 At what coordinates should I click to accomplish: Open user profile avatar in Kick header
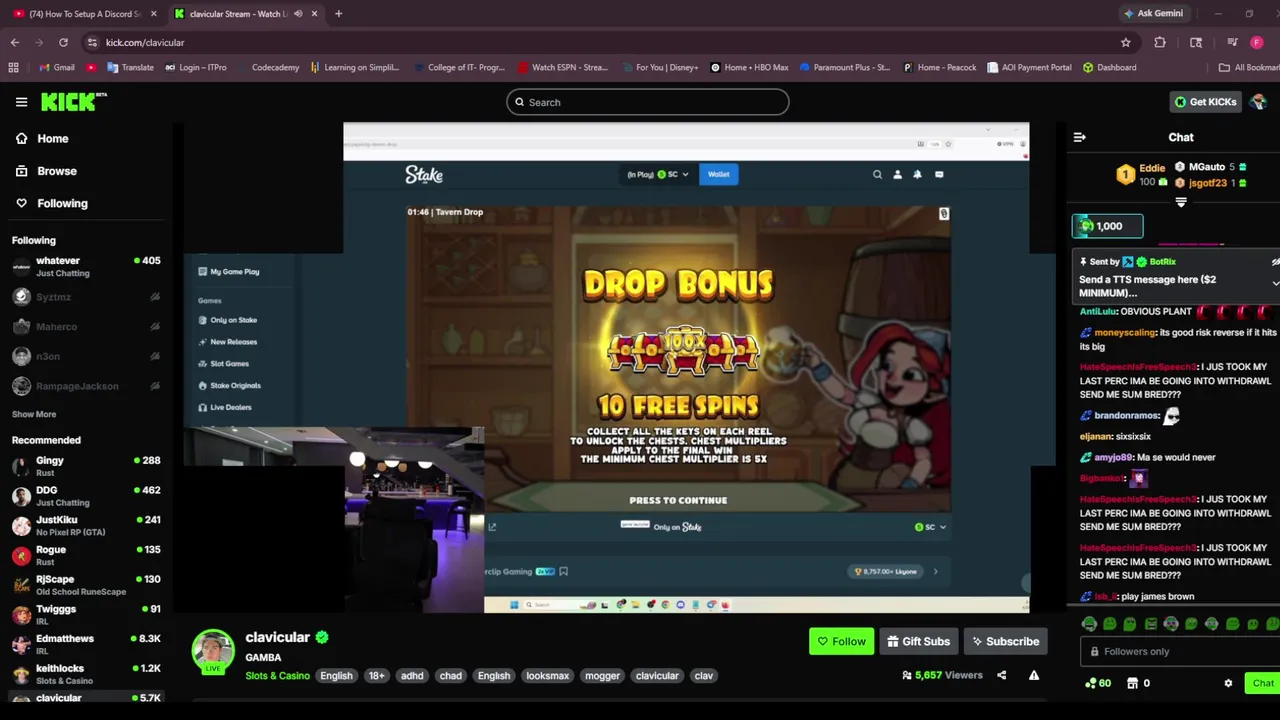click(1258, 102)
